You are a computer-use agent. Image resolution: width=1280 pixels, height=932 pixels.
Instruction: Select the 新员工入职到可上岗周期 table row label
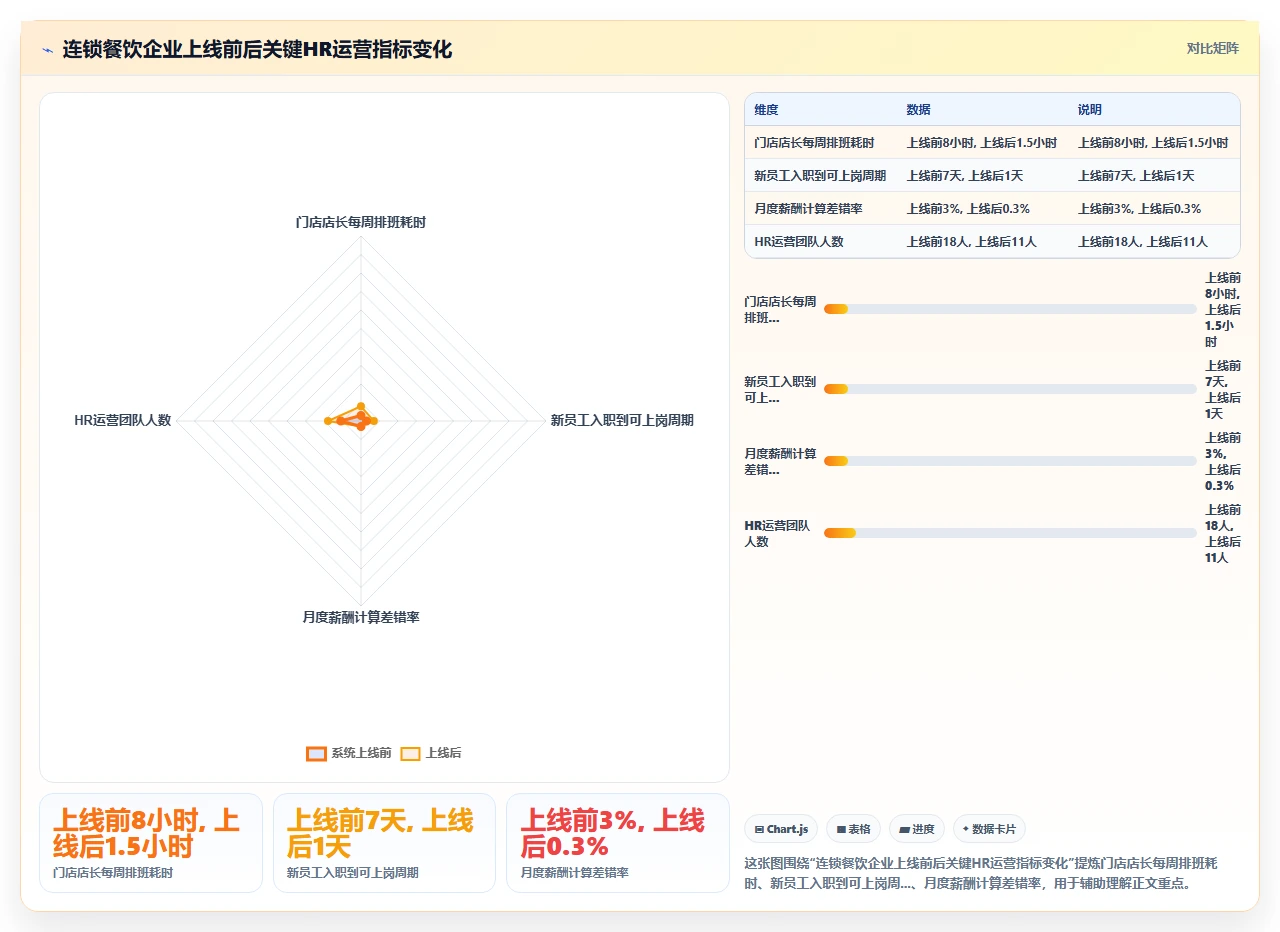click(820, 176)
